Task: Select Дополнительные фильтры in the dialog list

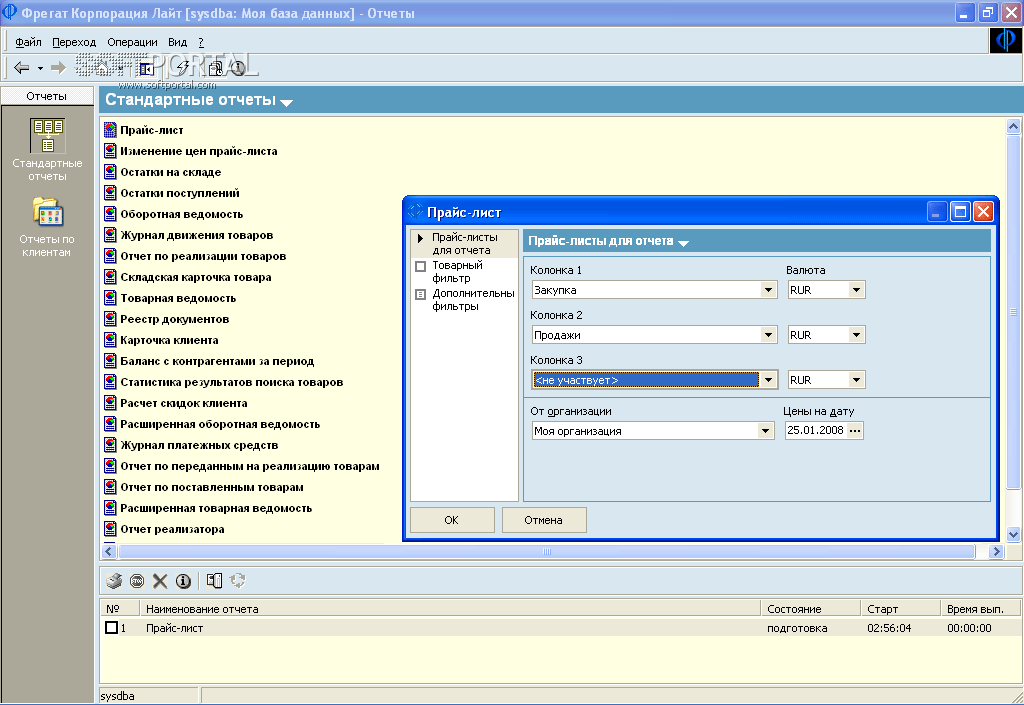Action: coord(472,300)
